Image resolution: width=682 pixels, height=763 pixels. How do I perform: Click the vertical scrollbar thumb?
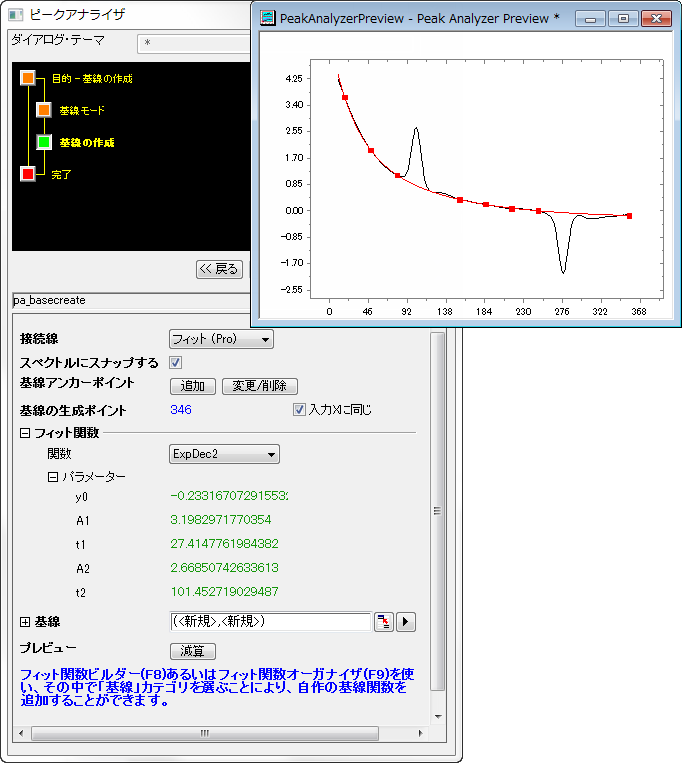[x=437, y=511]
